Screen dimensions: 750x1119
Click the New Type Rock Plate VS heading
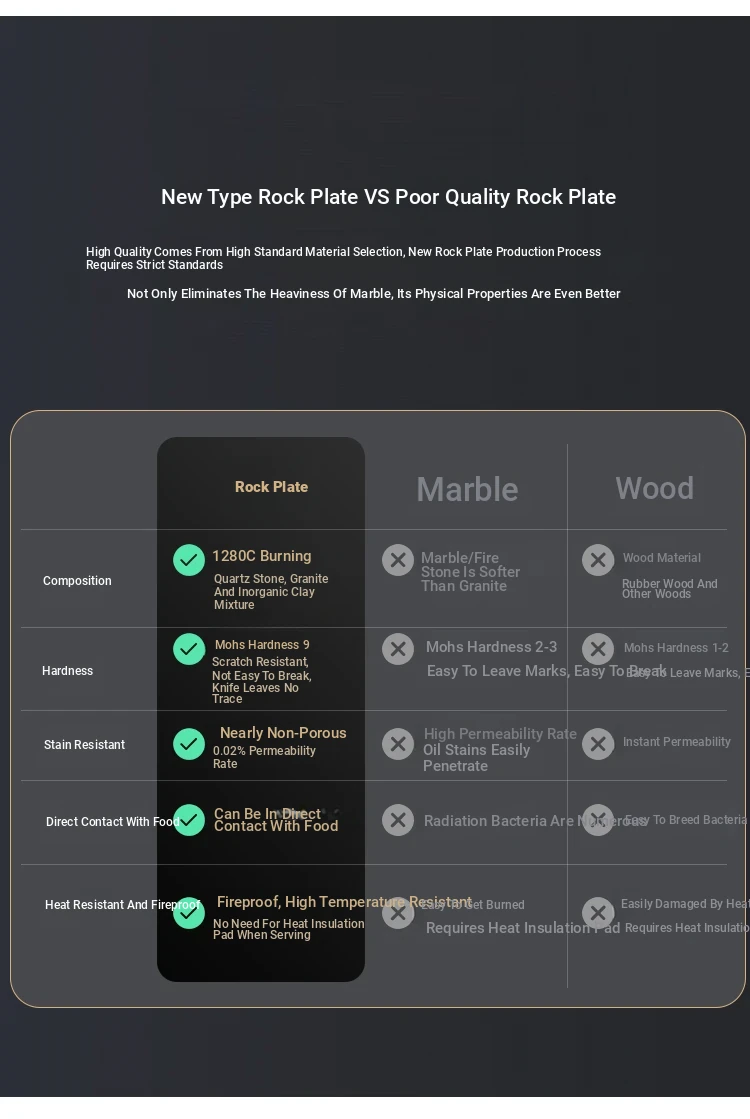tap(389, 197)
